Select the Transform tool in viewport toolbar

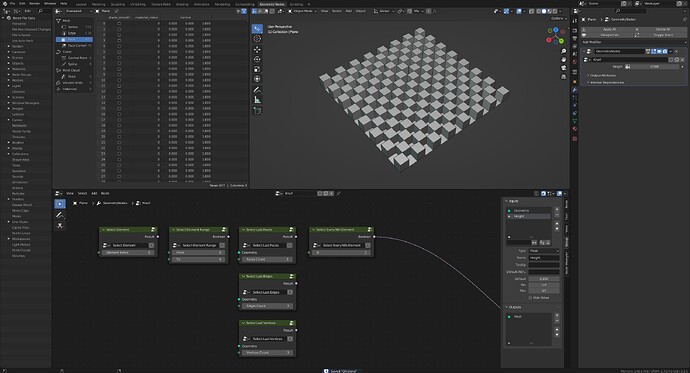tap(257, 79)
